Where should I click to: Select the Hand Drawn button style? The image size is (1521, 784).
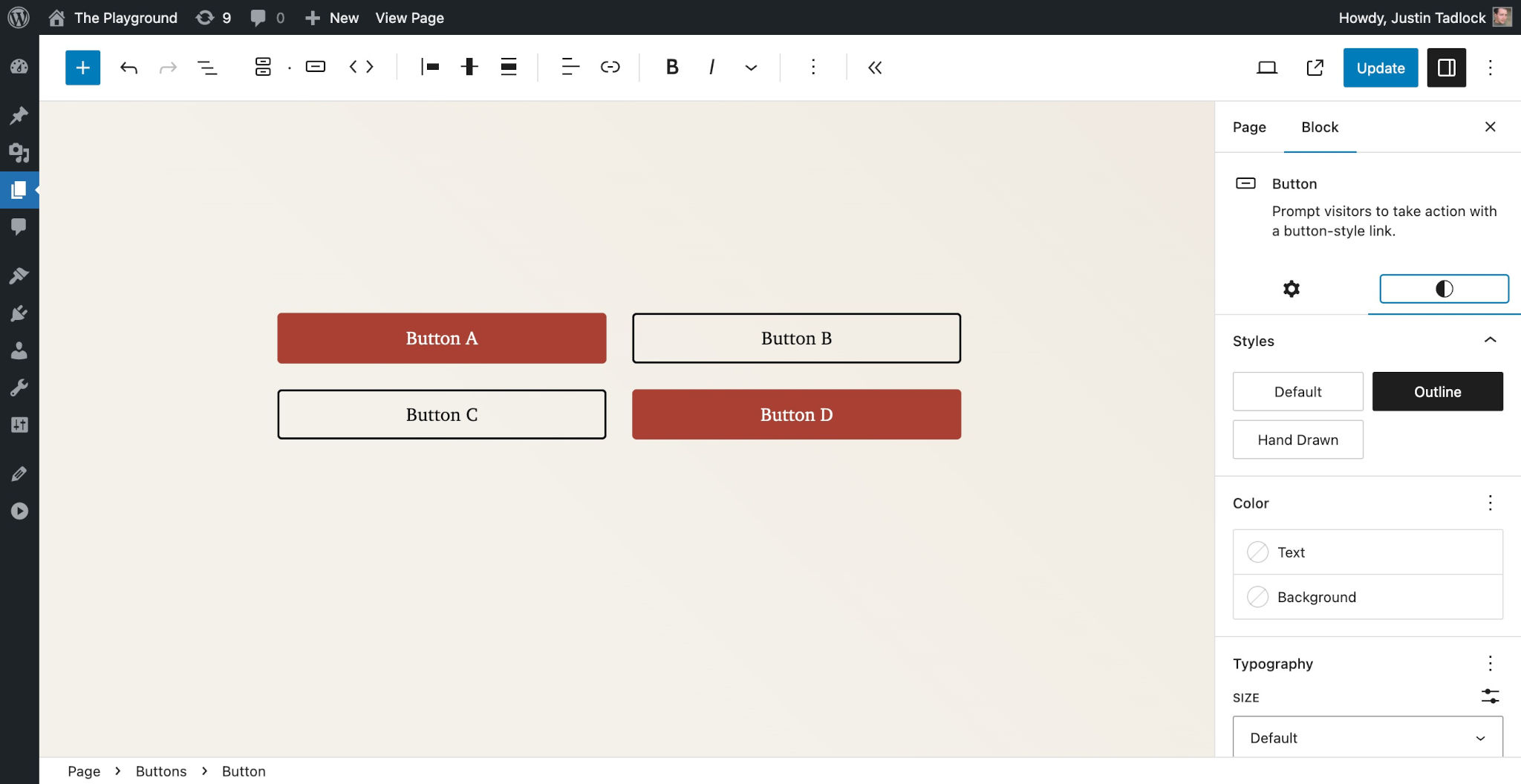pyautogui.click(x=1297, y=440)
